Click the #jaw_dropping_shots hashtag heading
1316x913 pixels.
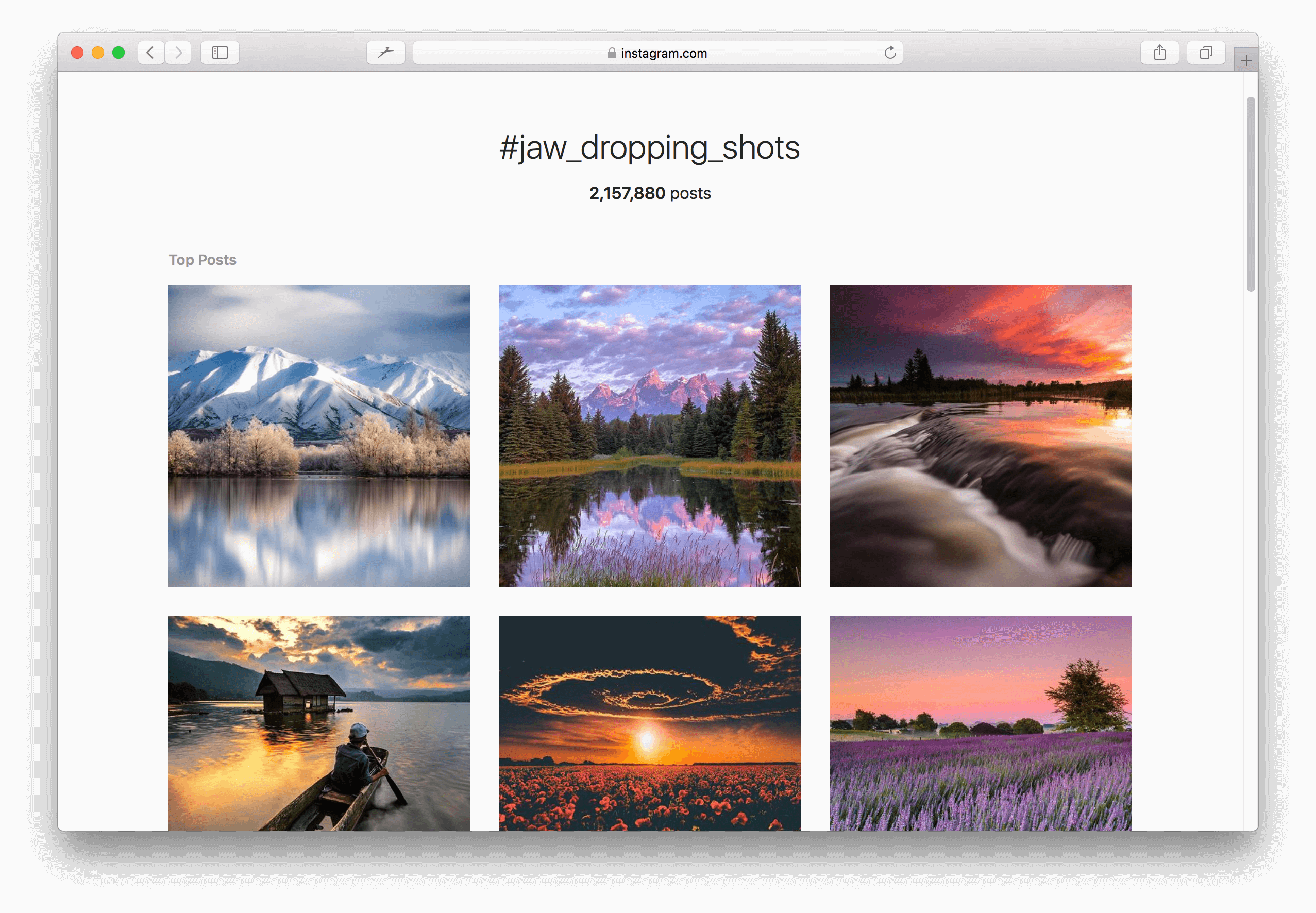[649, 147]
